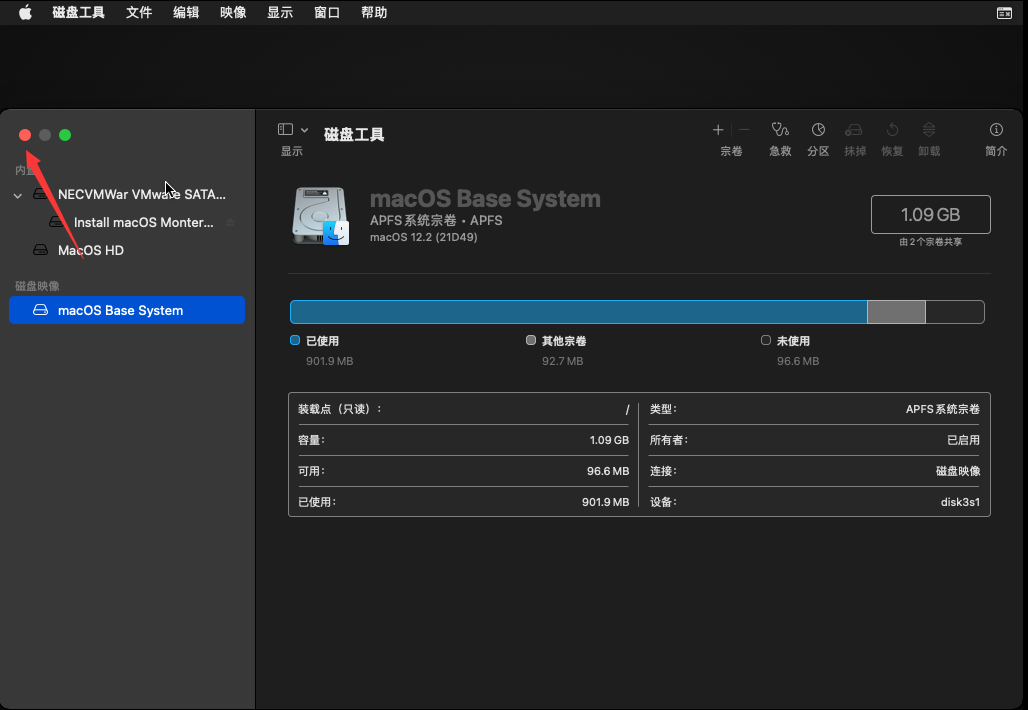Add a volume with the plus icon
Screen dimensions: 1028x710
coord(718,130)
